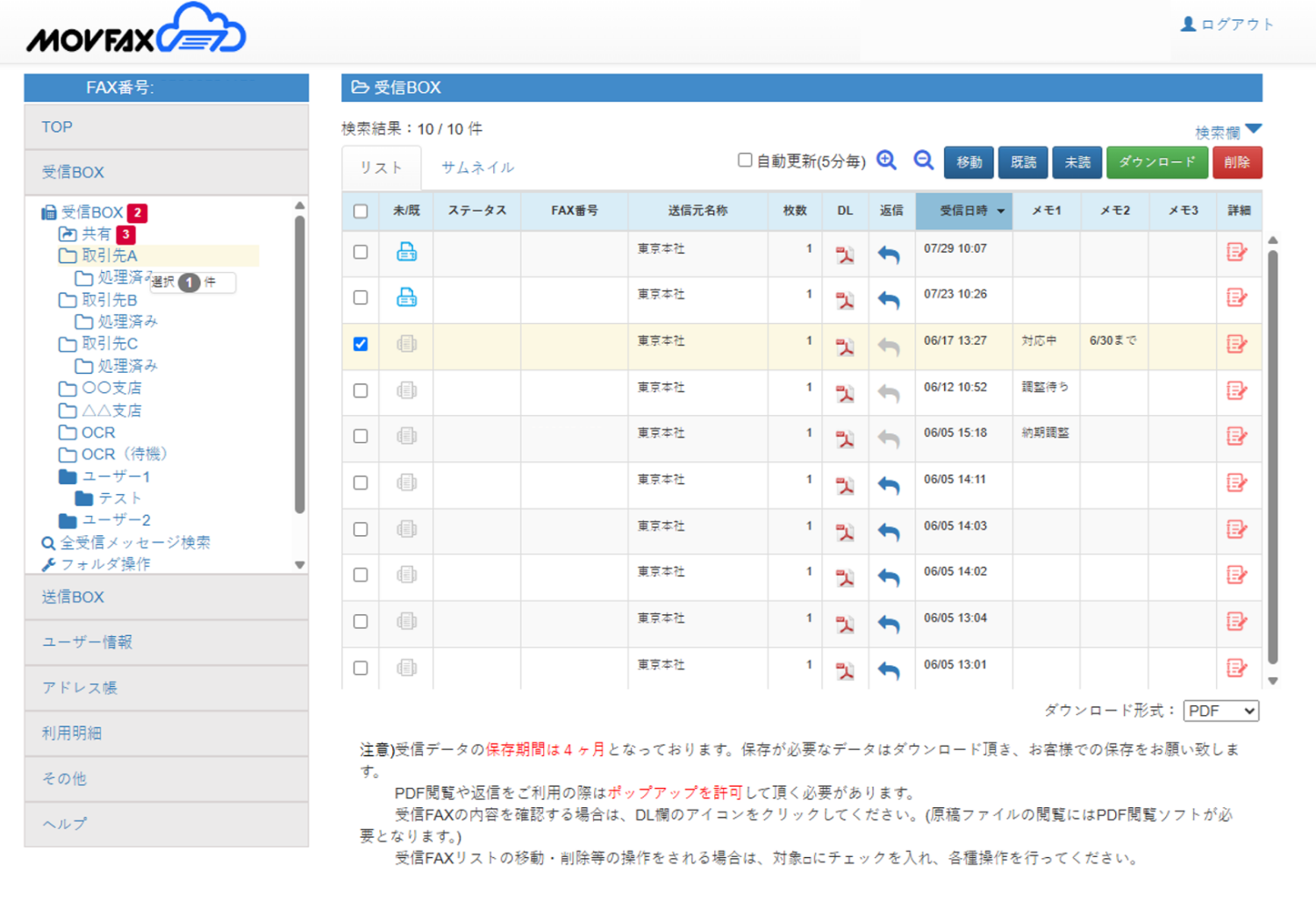Image resolution: width=1316 pixels, height=908 pixels.
Task: Open the details icon for the 06/05 13:01 fax
Action: (x=1237, y=668)
